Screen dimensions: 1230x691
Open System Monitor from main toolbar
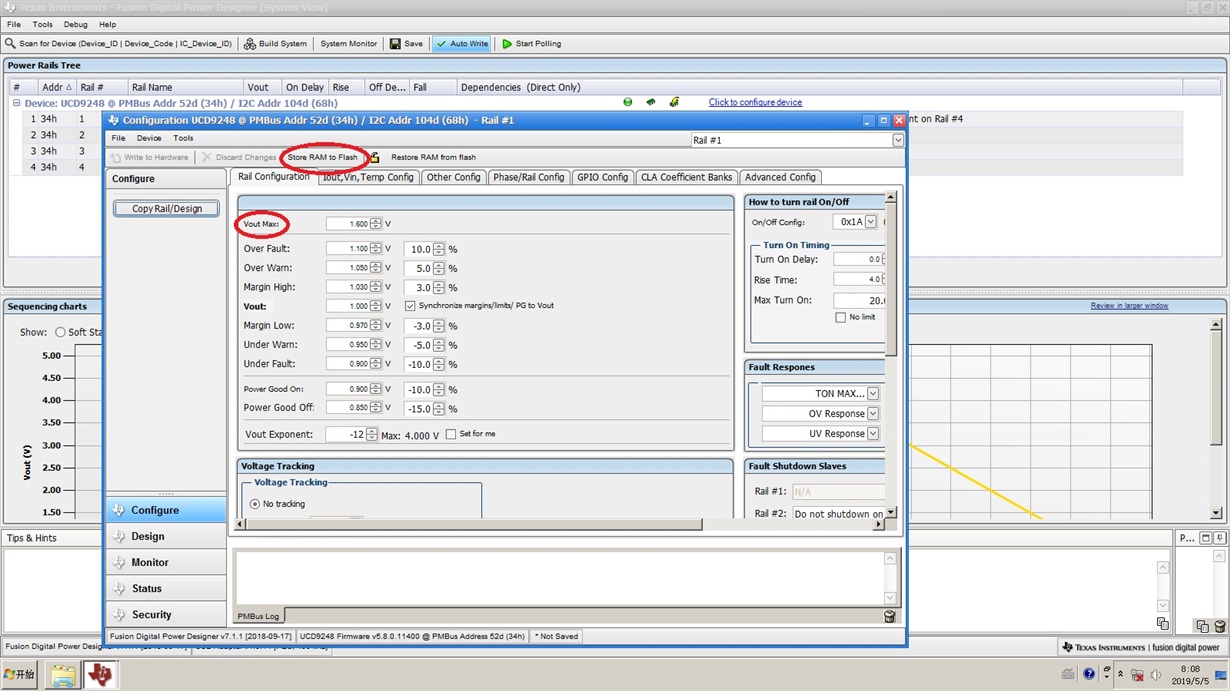(348, 44)
